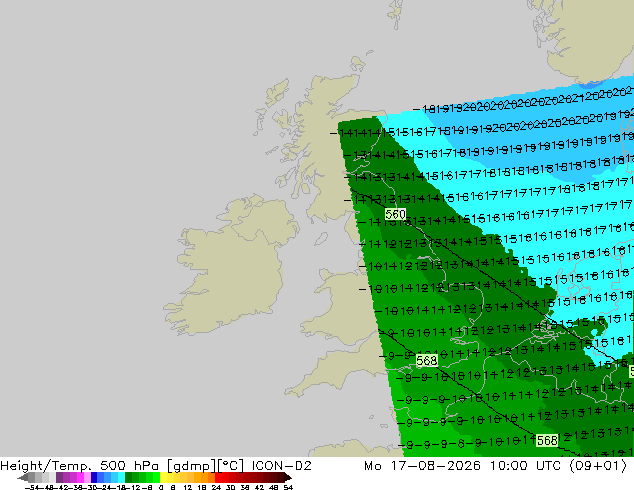Click the grey left arrow of the color bar
The height and width of the screenshot is (490, 634).
click(x=22, y=478)
